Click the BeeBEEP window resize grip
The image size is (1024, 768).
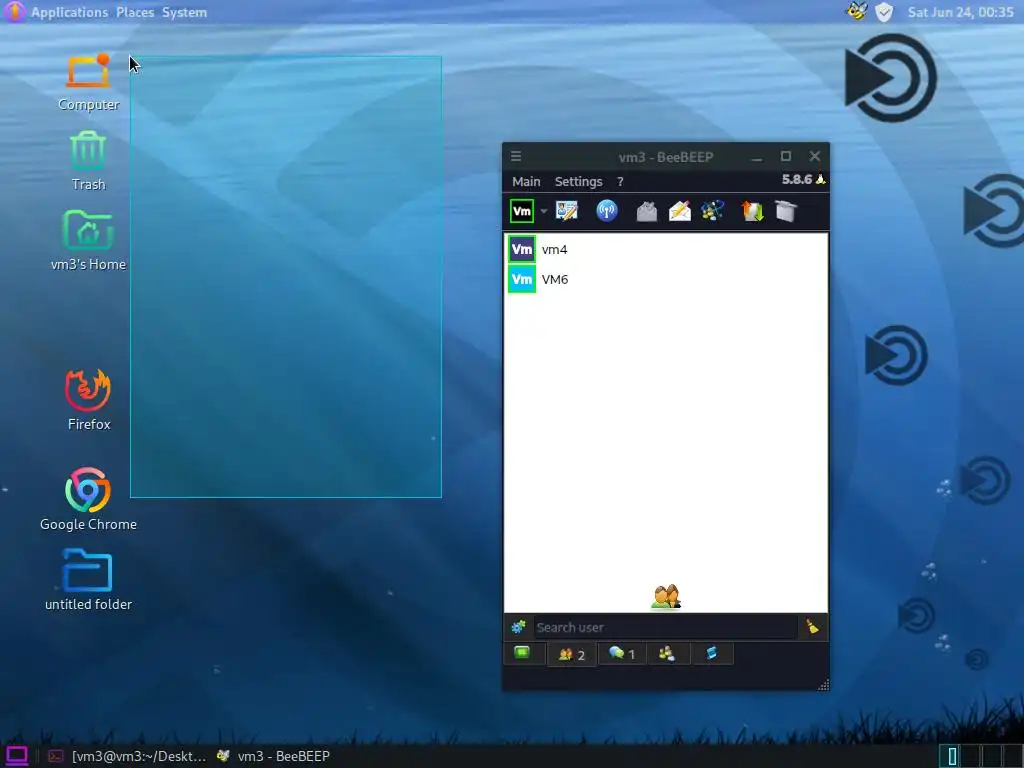(x=823, y=684)
